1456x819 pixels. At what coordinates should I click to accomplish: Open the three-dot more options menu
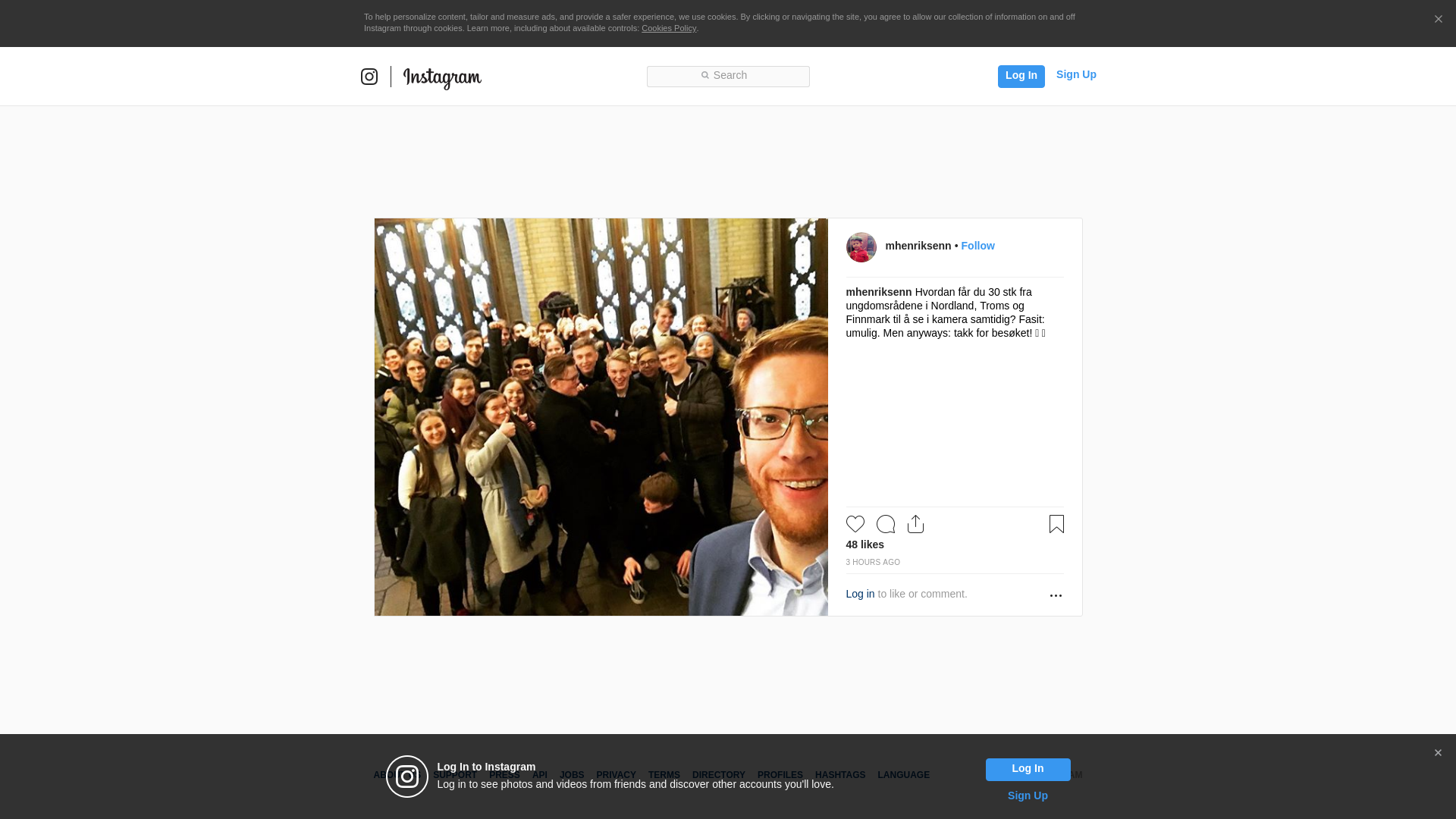click(x=1056, y=595)
